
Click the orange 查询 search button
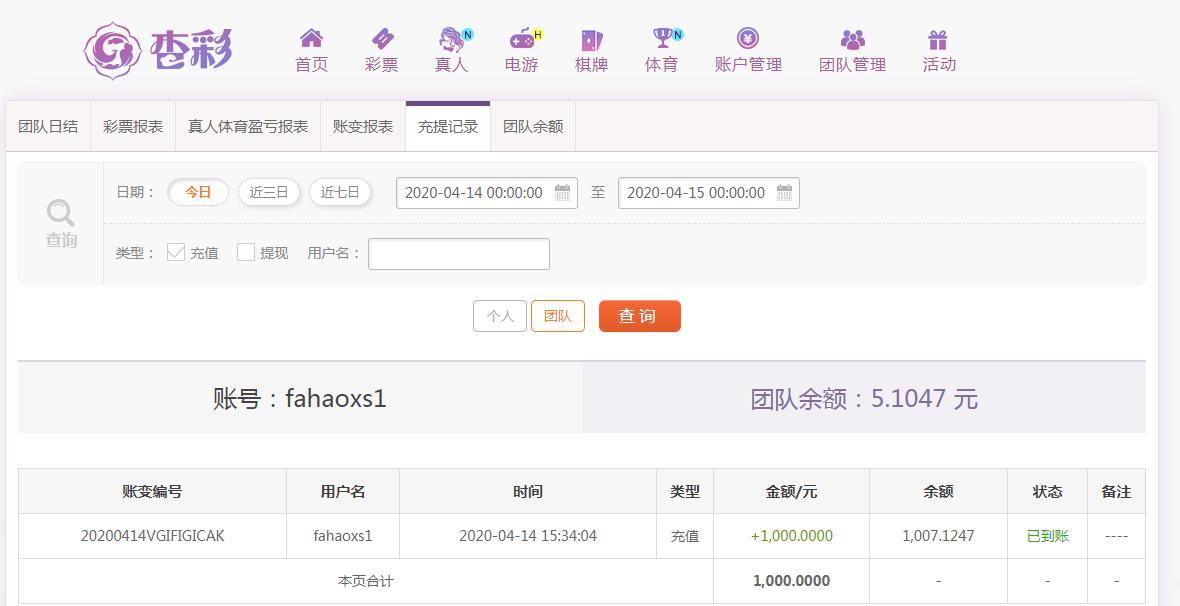point(639,315)
